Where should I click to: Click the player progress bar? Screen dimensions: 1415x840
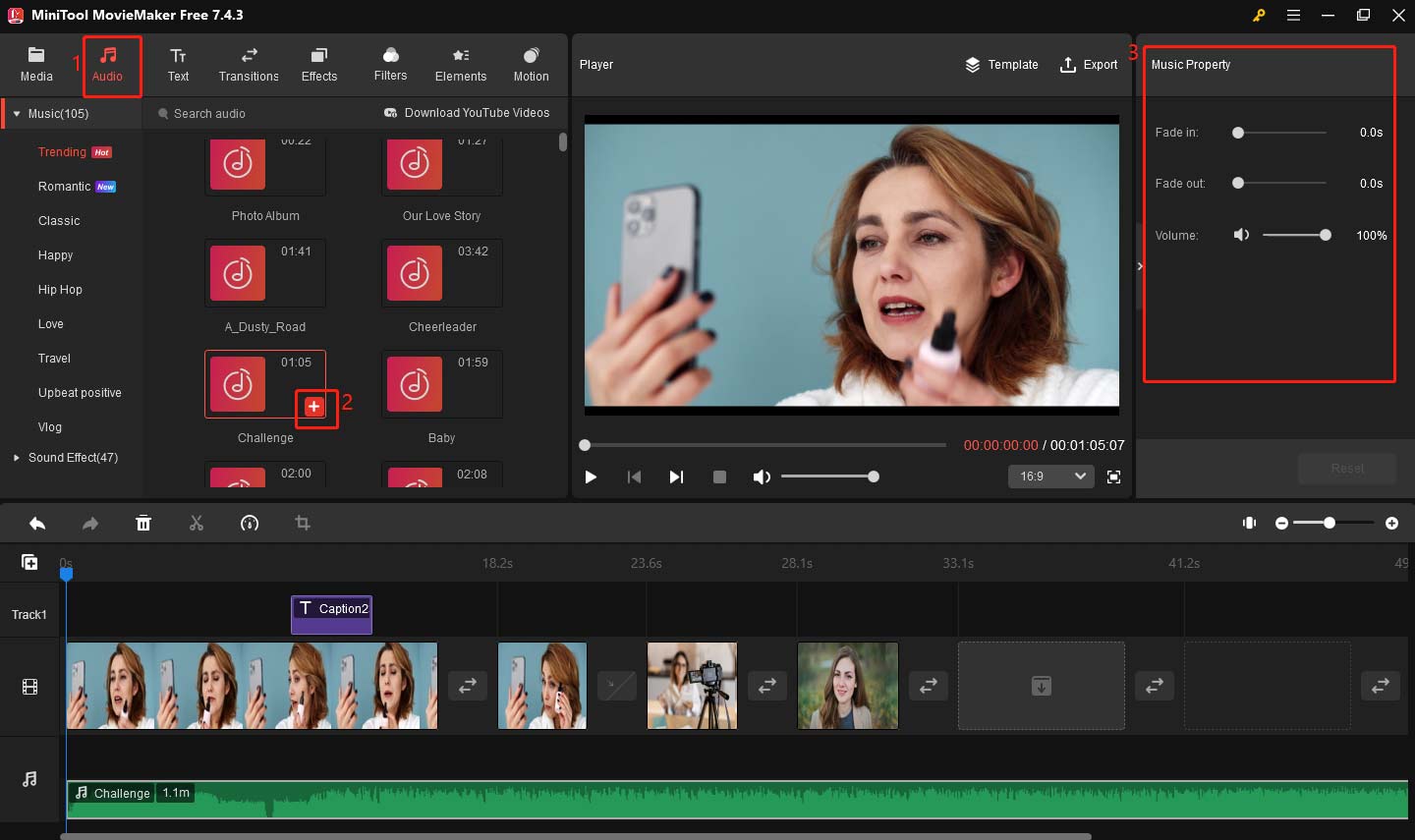point(764,445)
